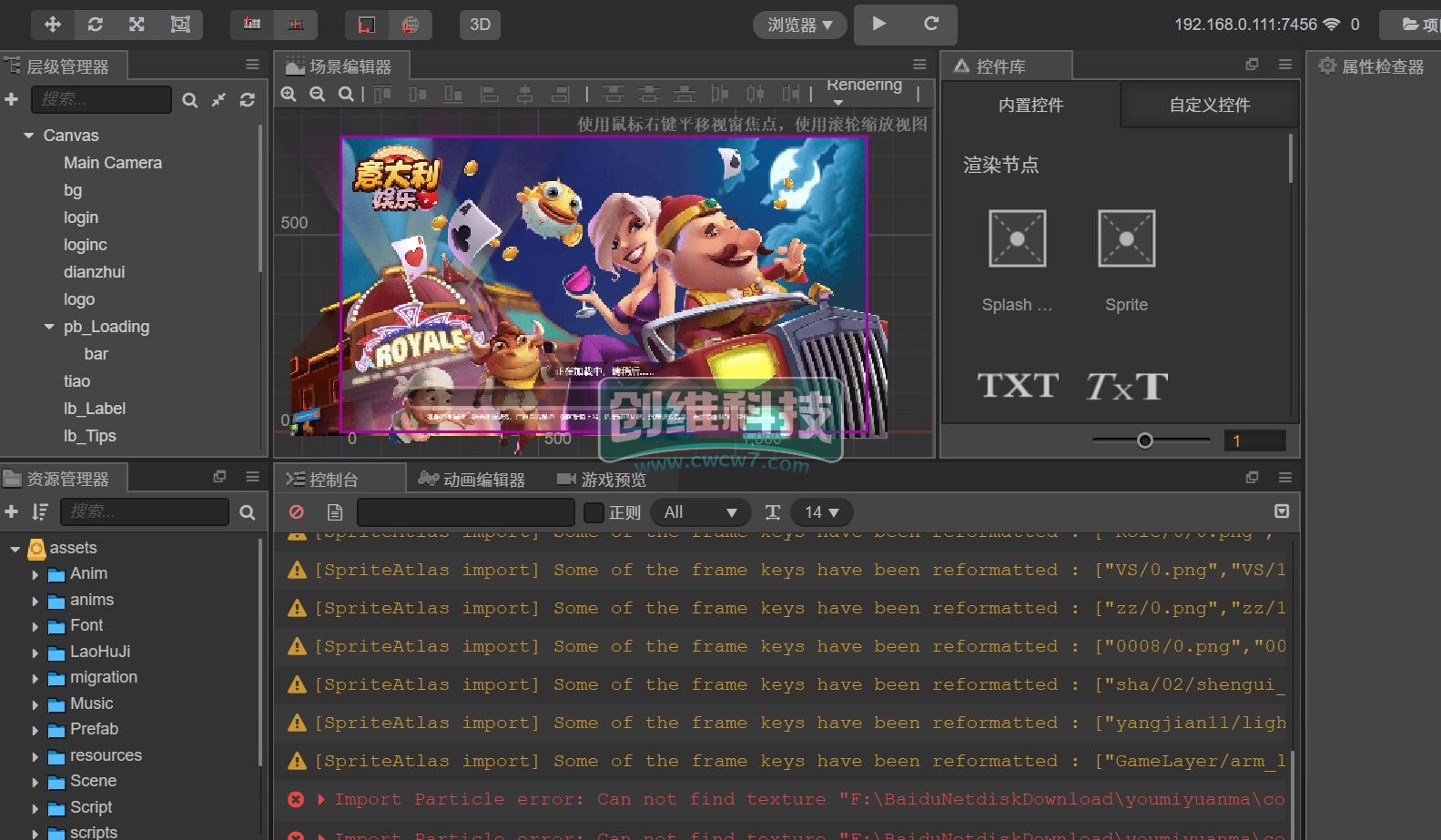Click the play preview button

click(879, 24)
